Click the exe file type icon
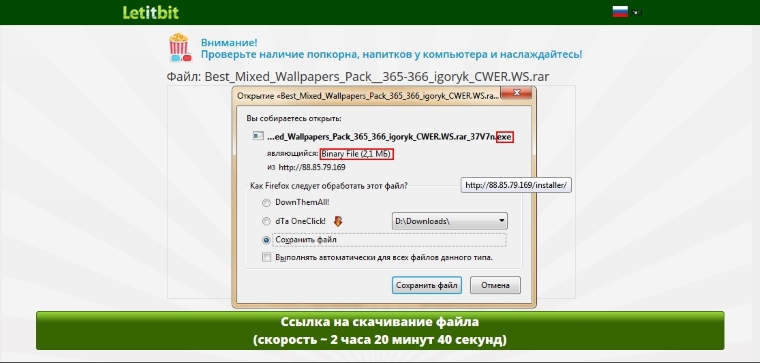This screenshot has width=760, height=363. [x=258, y=136]
